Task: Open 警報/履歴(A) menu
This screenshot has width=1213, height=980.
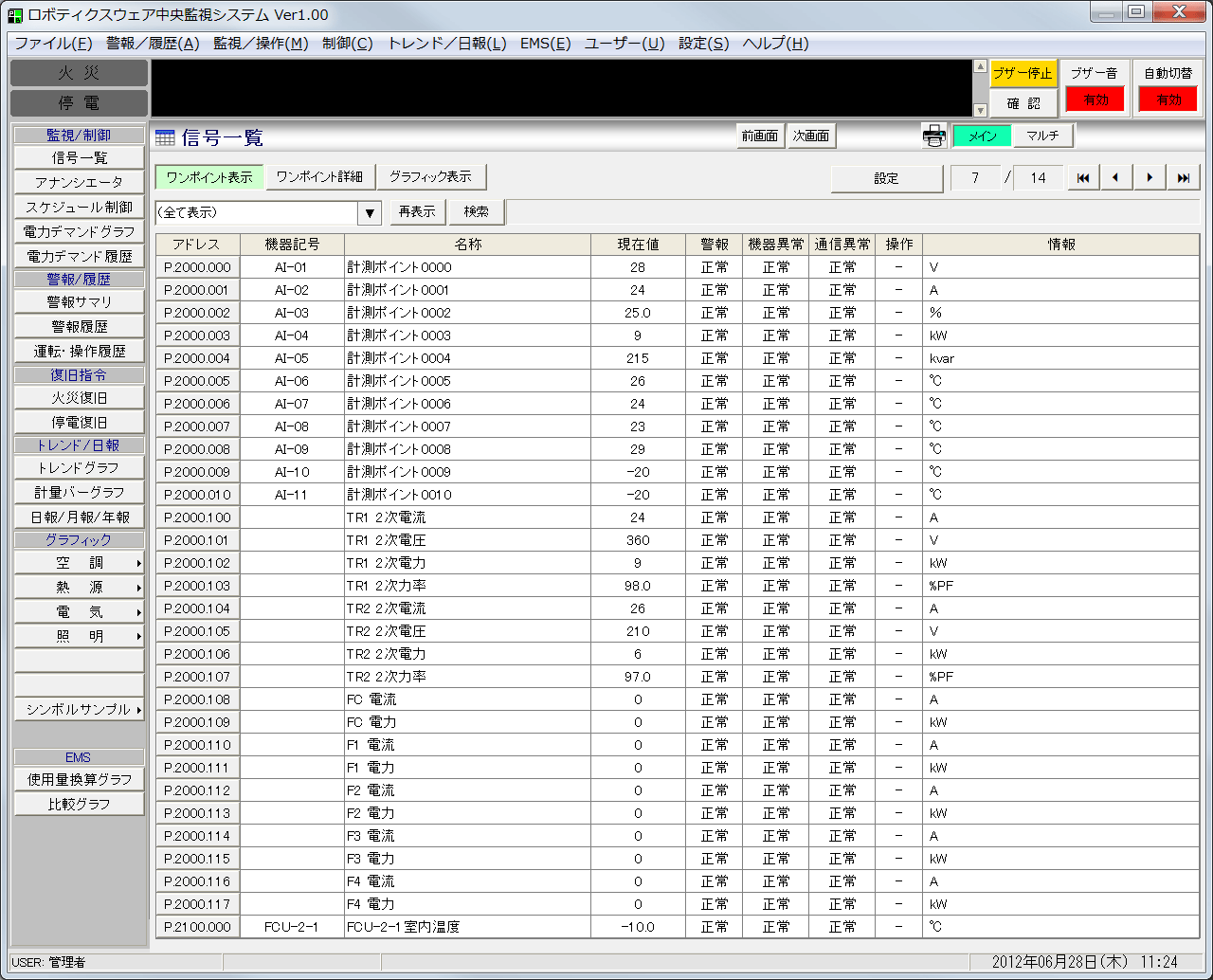Action: (153, 44)
